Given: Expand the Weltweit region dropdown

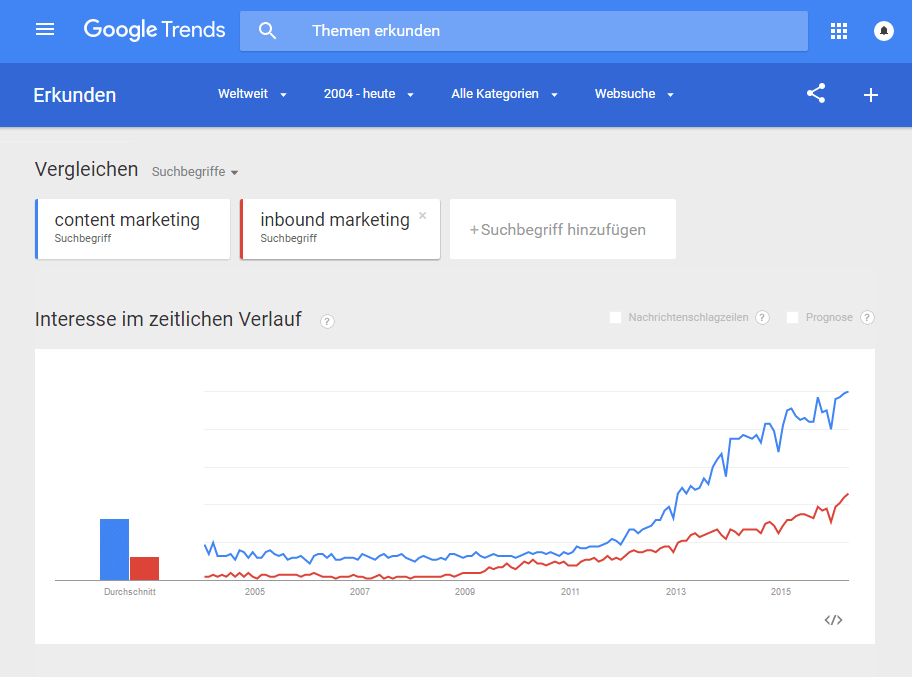Looking at the screenshot, I should tap(252, 94).
